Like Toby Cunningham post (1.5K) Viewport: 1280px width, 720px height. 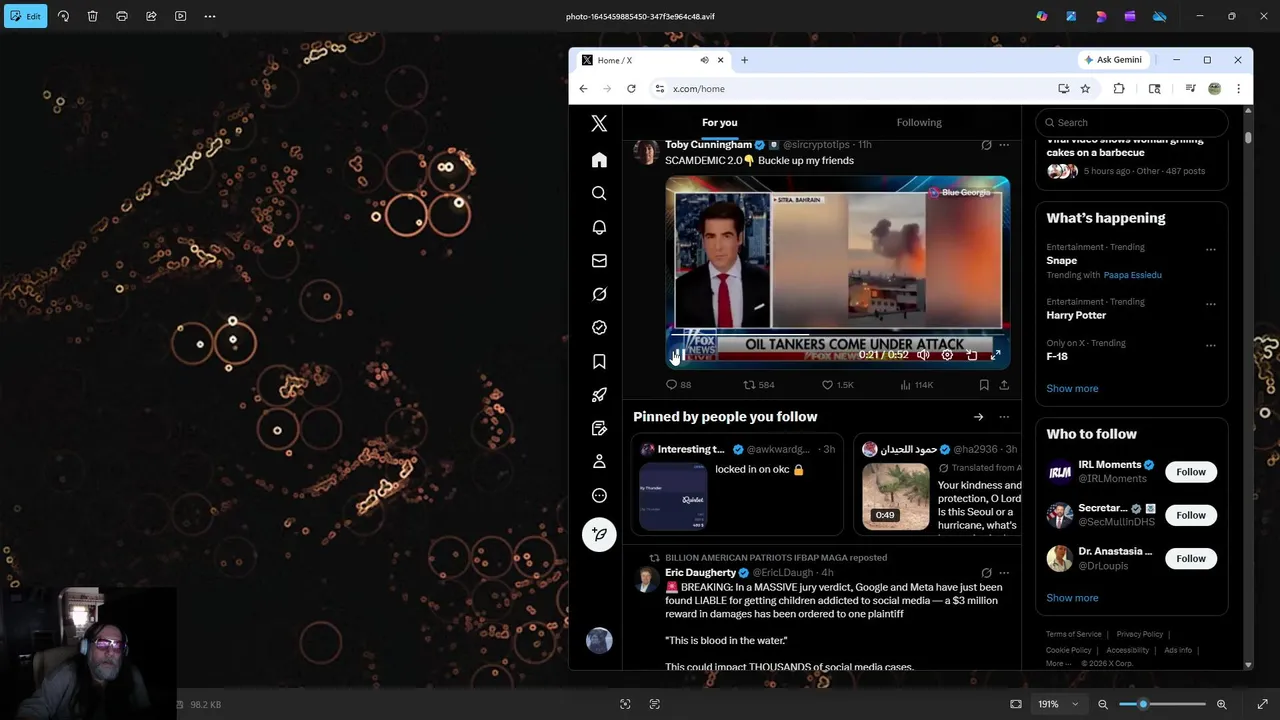(x=837, y=385)
